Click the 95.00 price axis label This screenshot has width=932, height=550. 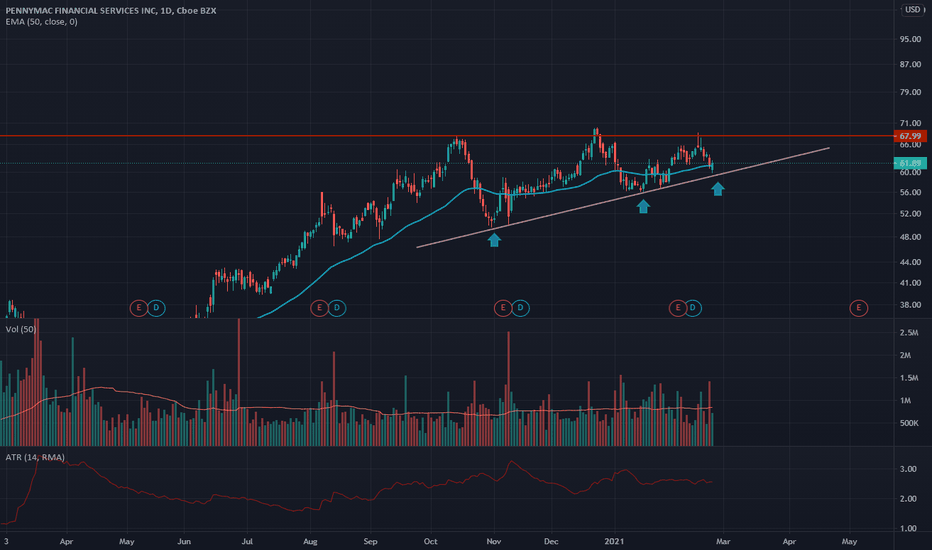coord(910,39)
